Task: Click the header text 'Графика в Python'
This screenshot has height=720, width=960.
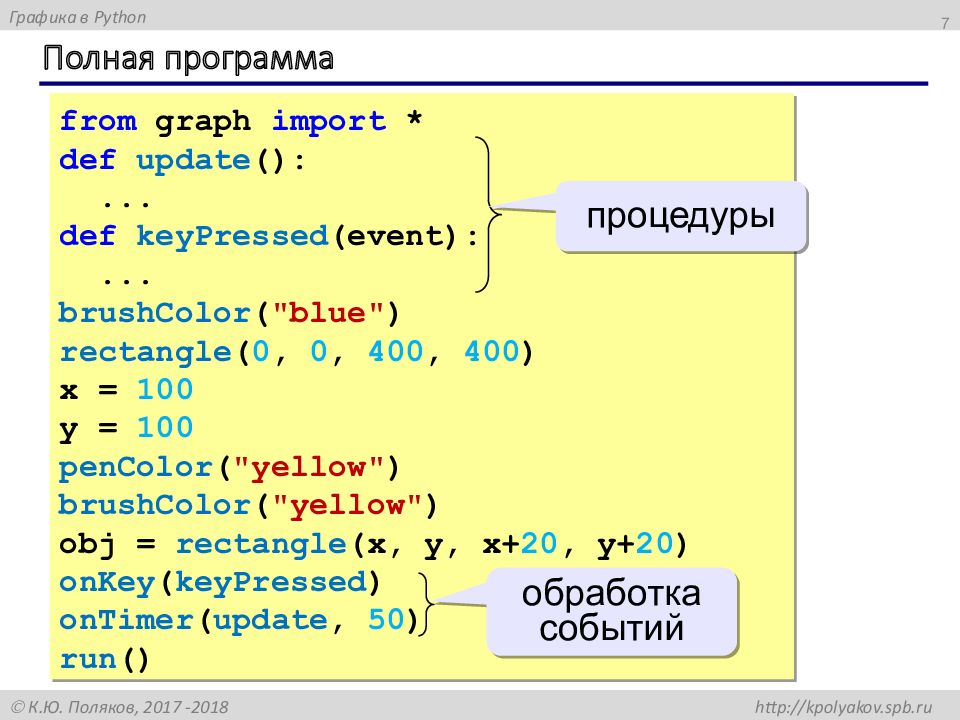Action: pyautogui.click(x=78, y=17)
